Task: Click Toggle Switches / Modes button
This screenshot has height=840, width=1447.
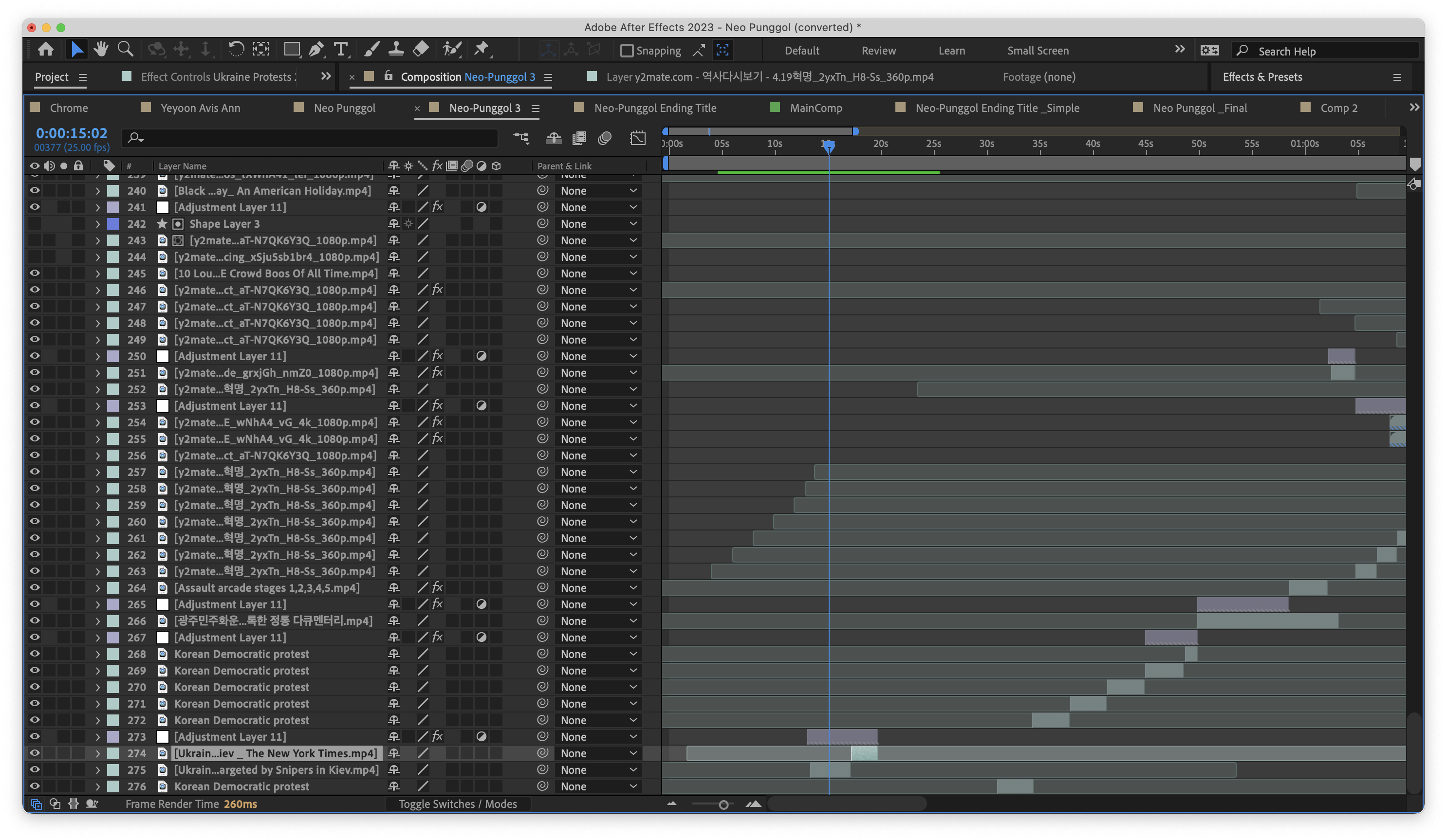Action: [458, 804]
